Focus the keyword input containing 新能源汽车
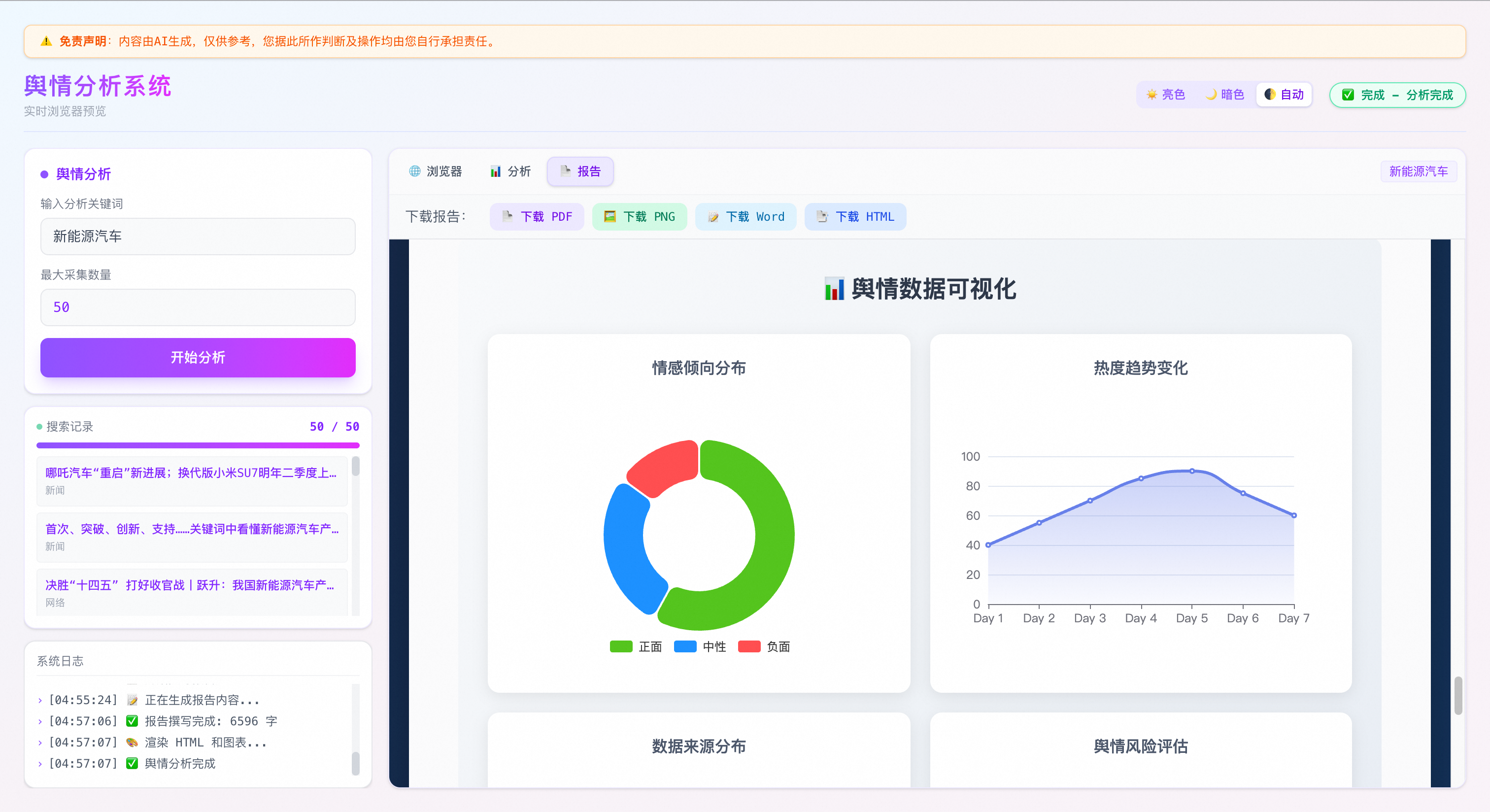This screenshot has height=812, width=1490. click(x=198, y=237)
